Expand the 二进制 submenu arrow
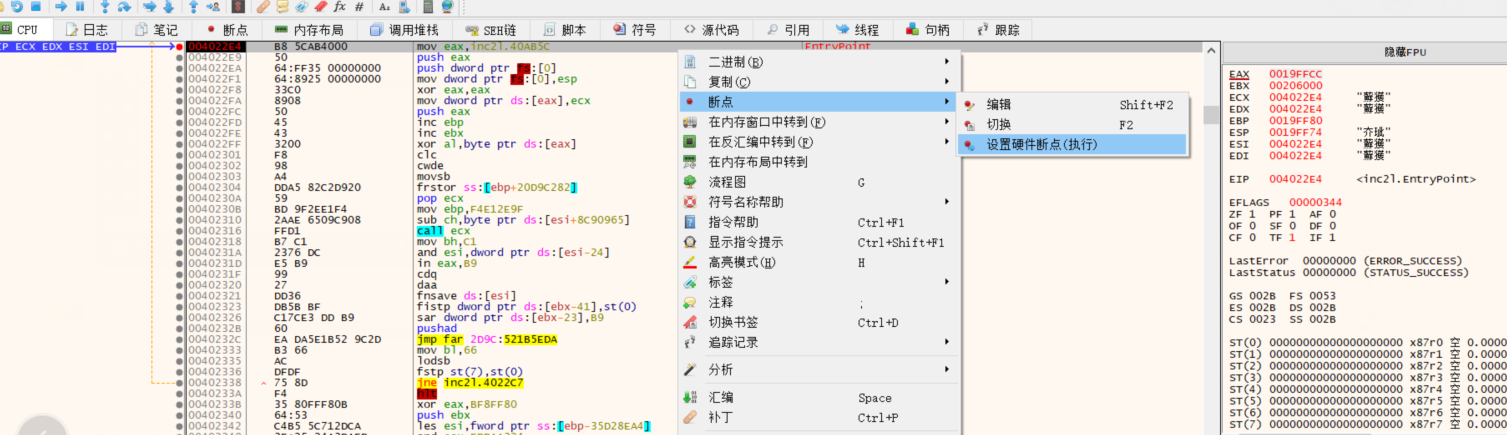Image resolution: width=1507 pixels, height=435 pixels. pyautogui.click(x=946, y=62)
